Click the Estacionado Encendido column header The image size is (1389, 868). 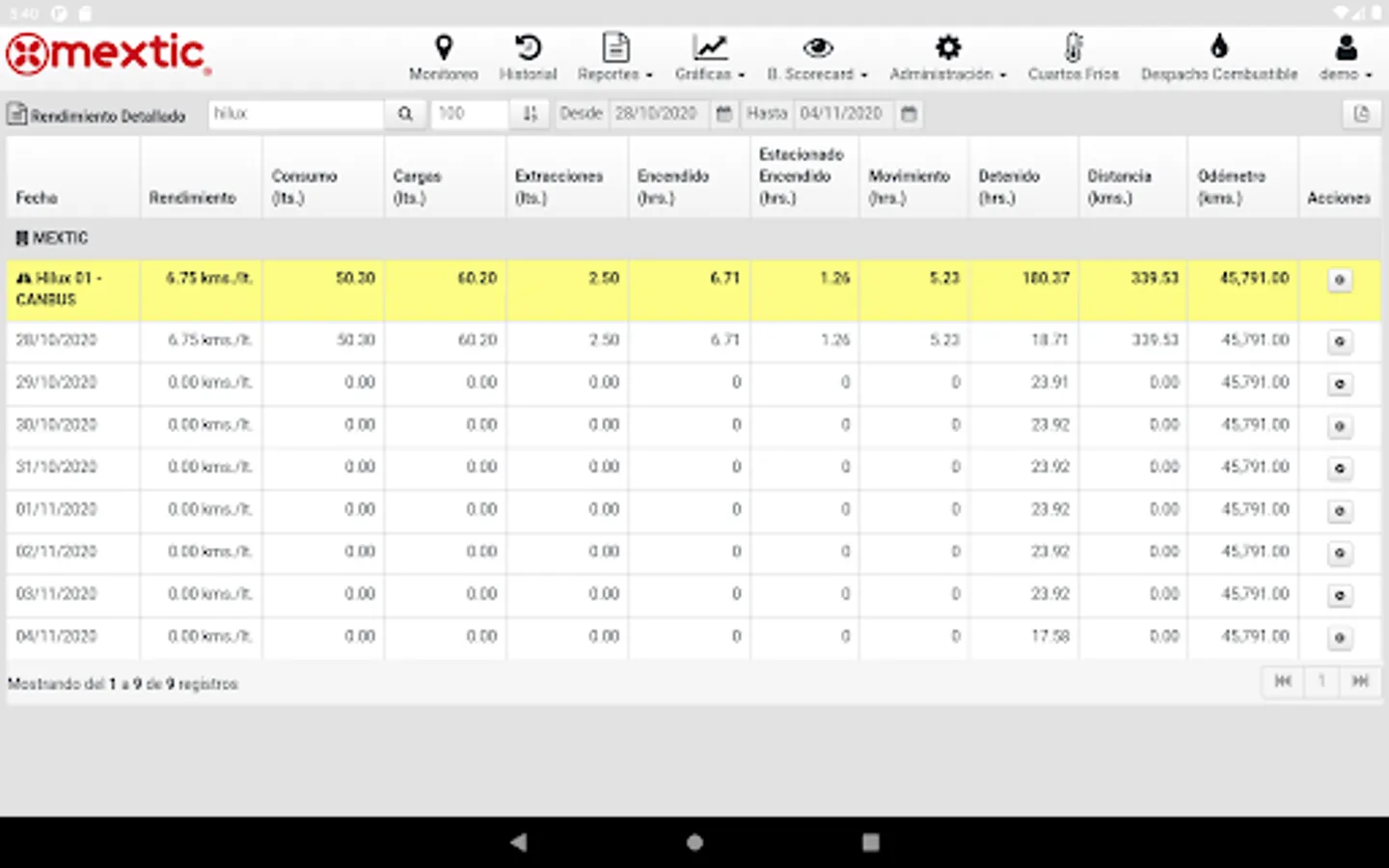tap(805, 176)
